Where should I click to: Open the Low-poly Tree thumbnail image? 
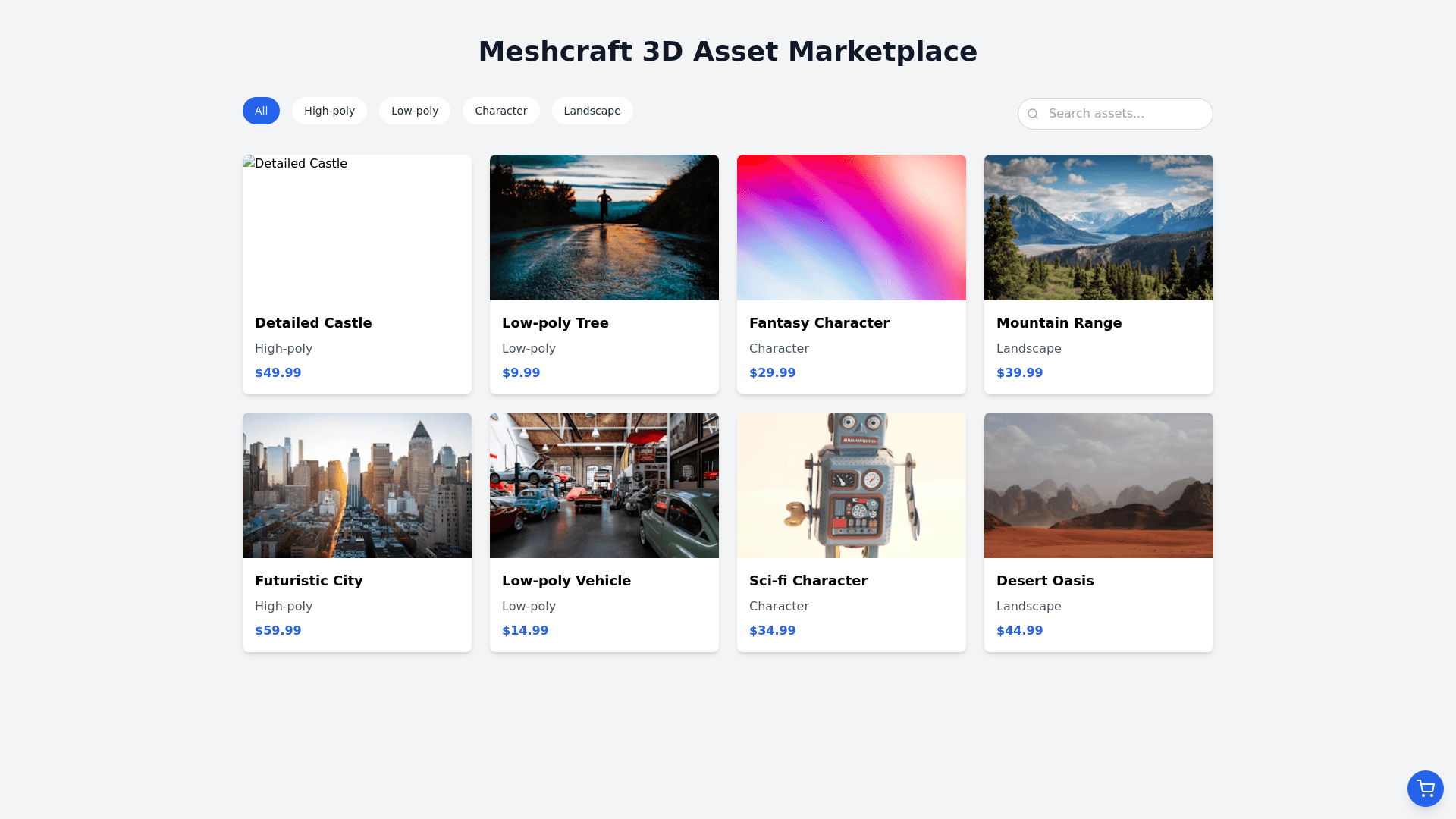[604, 227]
